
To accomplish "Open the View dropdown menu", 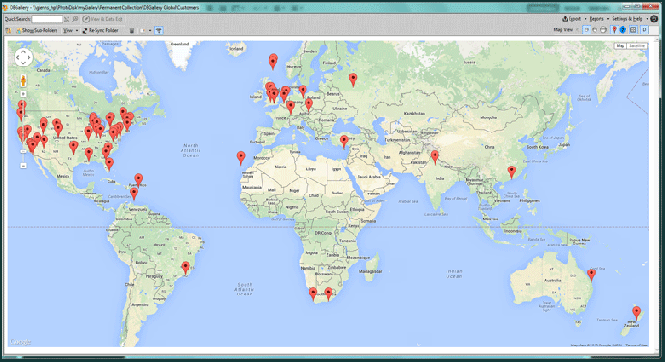I will click(70, 31).
